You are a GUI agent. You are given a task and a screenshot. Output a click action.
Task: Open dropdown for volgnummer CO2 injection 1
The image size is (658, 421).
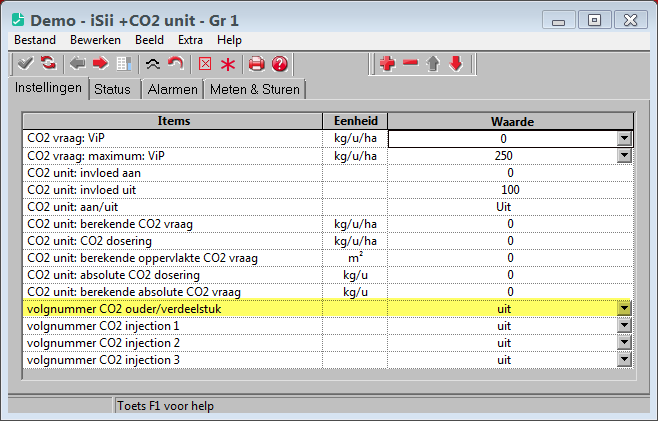[624, 326]
